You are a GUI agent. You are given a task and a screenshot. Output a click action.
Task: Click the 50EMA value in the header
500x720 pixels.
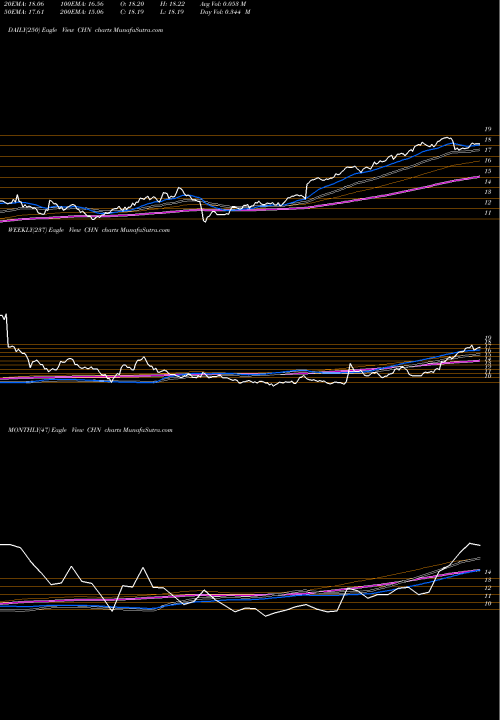tap(22, 12)
